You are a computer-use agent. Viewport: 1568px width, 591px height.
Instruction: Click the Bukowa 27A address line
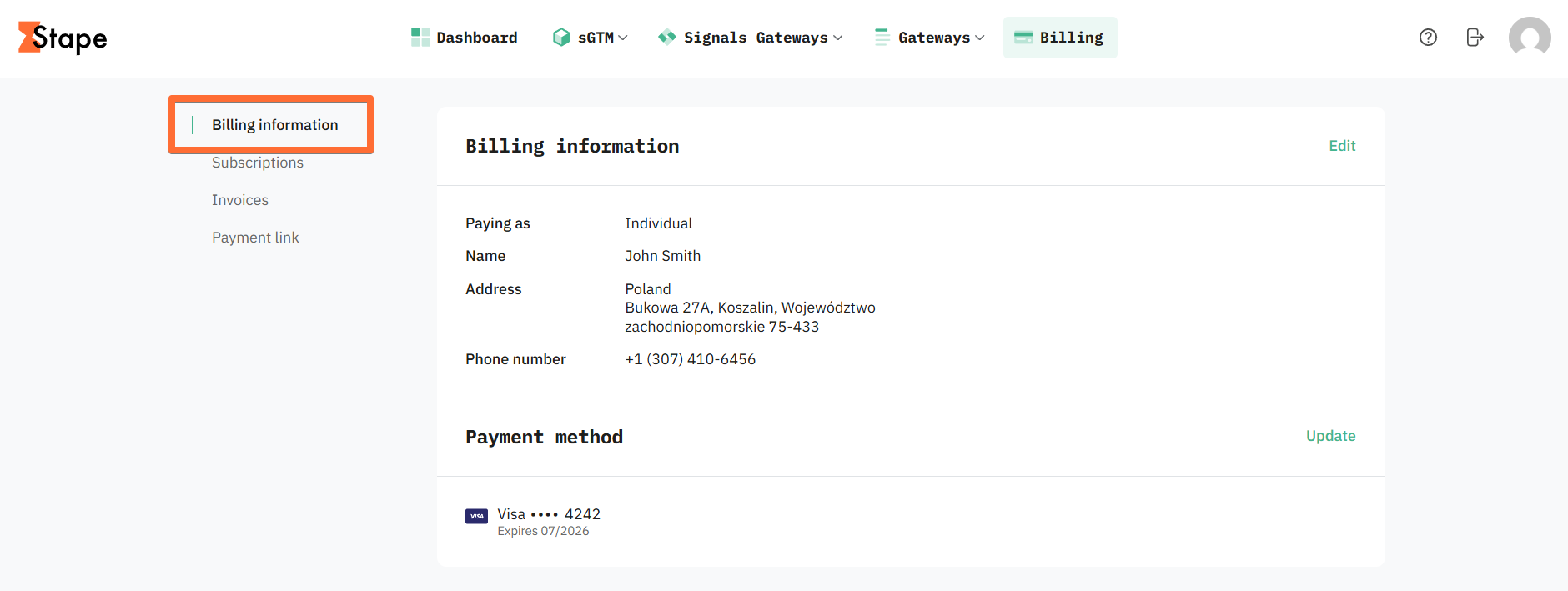pyautogui.click(x=750, y=308)
